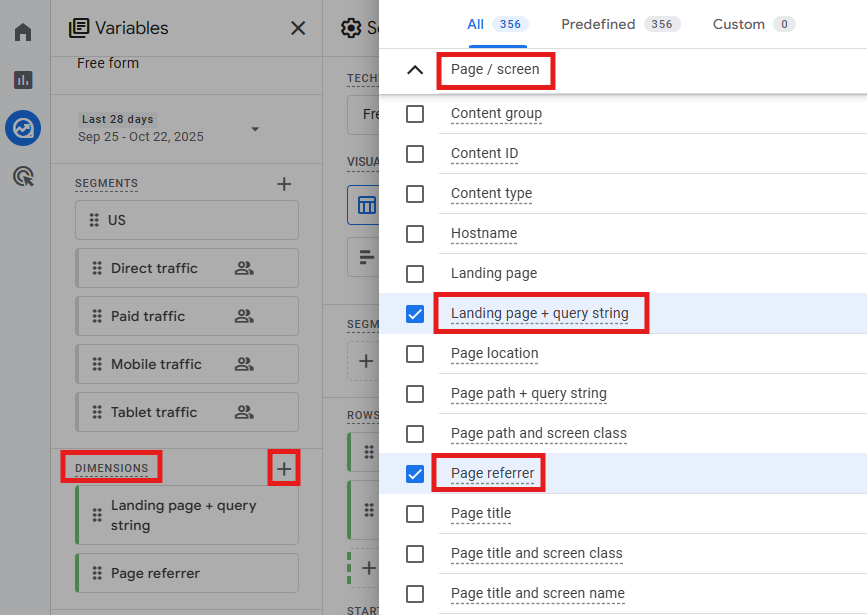Check the Landing page checkbox

coord(415,274)
